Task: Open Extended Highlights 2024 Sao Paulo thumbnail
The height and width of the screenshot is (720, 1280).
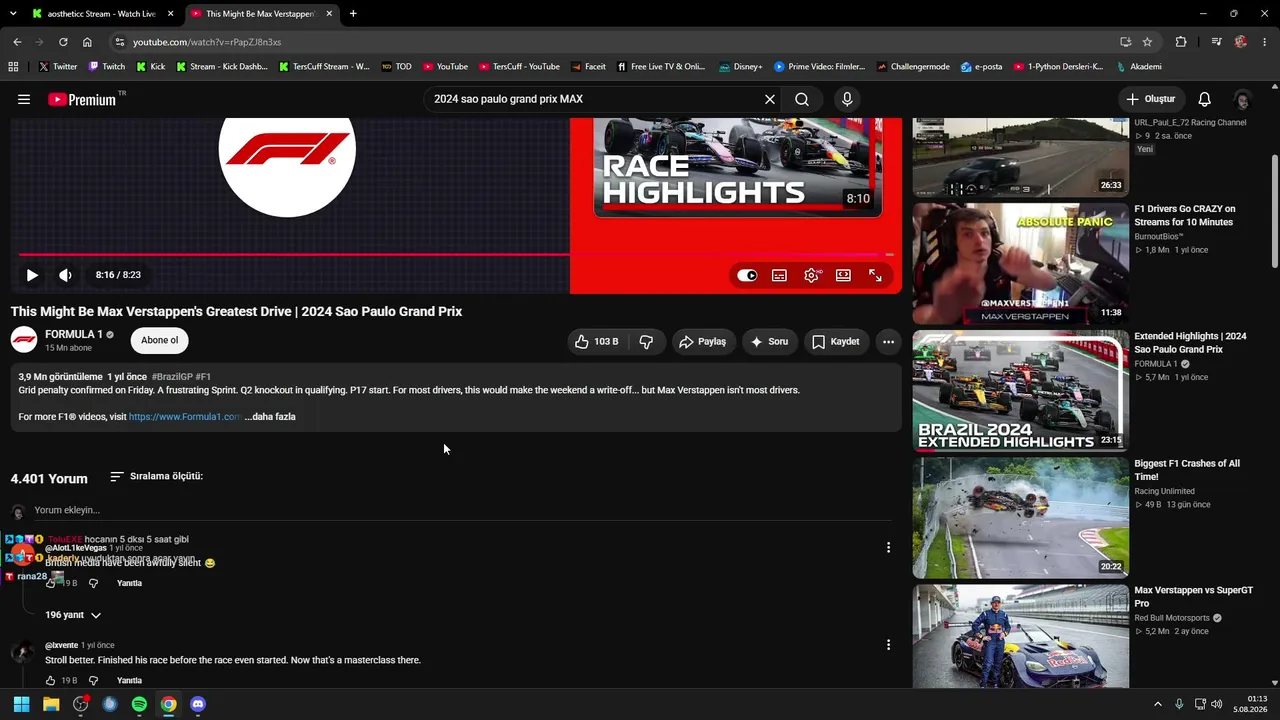Action: pos(1021,391)
